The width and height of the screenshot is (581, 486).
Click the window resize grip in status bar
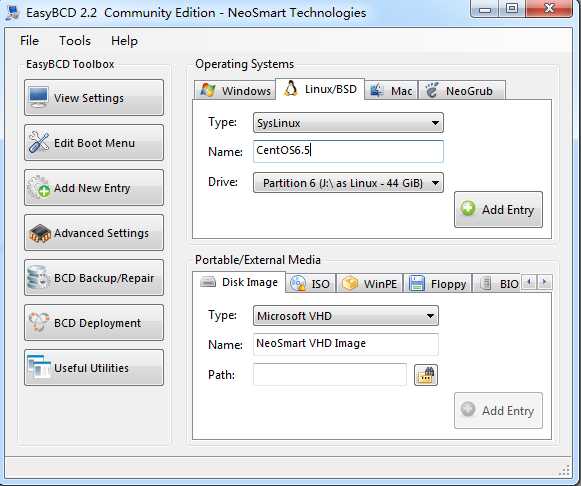click(x=565, y=470)
